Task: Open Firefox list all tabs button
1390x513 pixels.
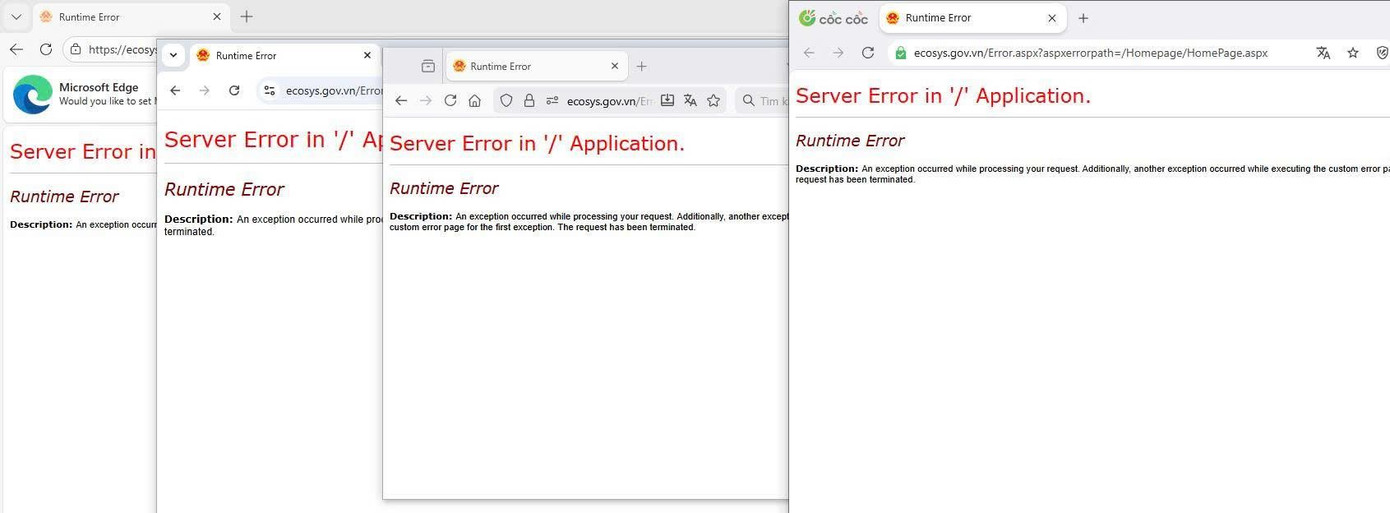Action: click(428, 66)
